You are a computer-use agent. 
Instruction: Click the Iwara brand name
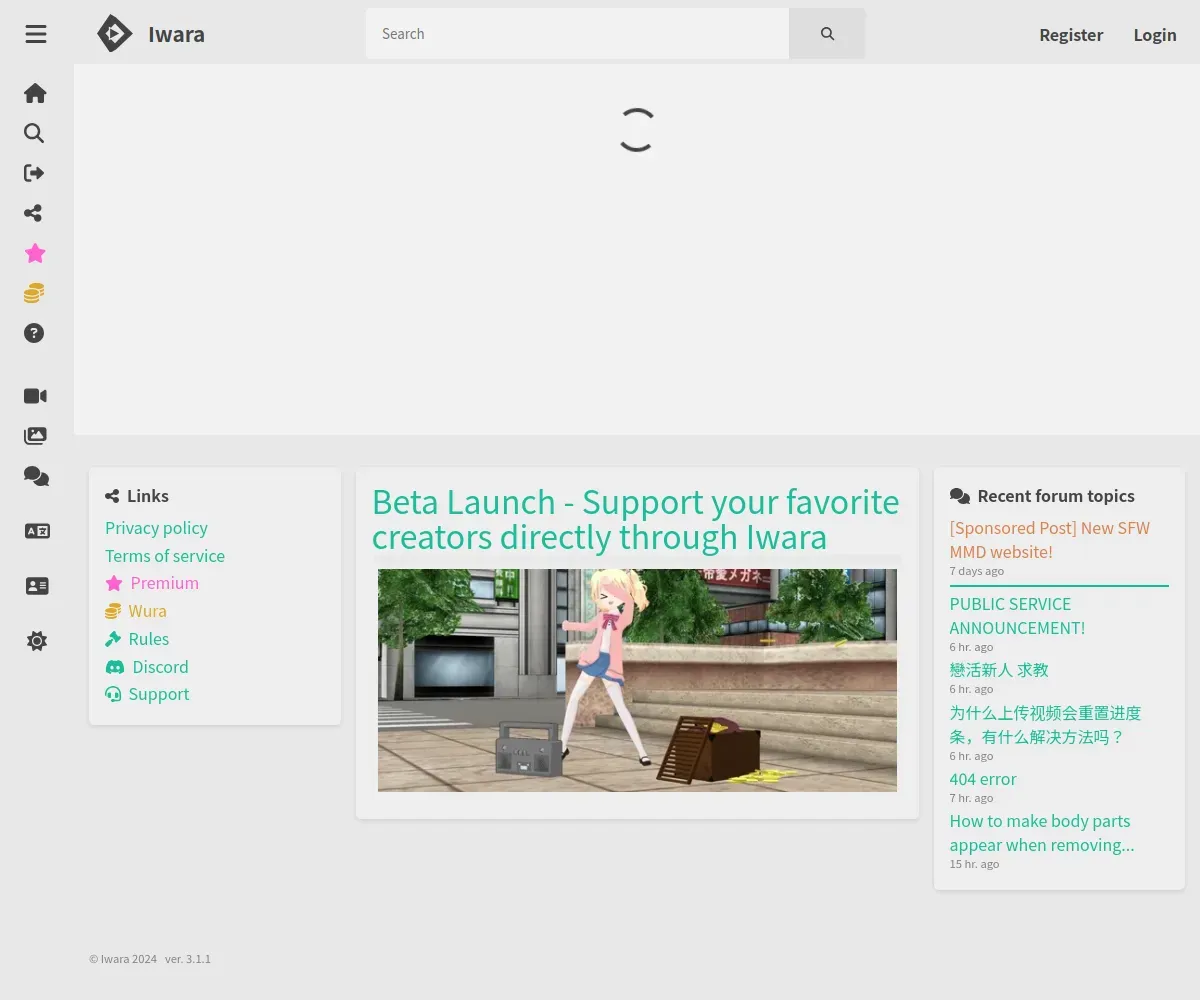tap(176, 34)
